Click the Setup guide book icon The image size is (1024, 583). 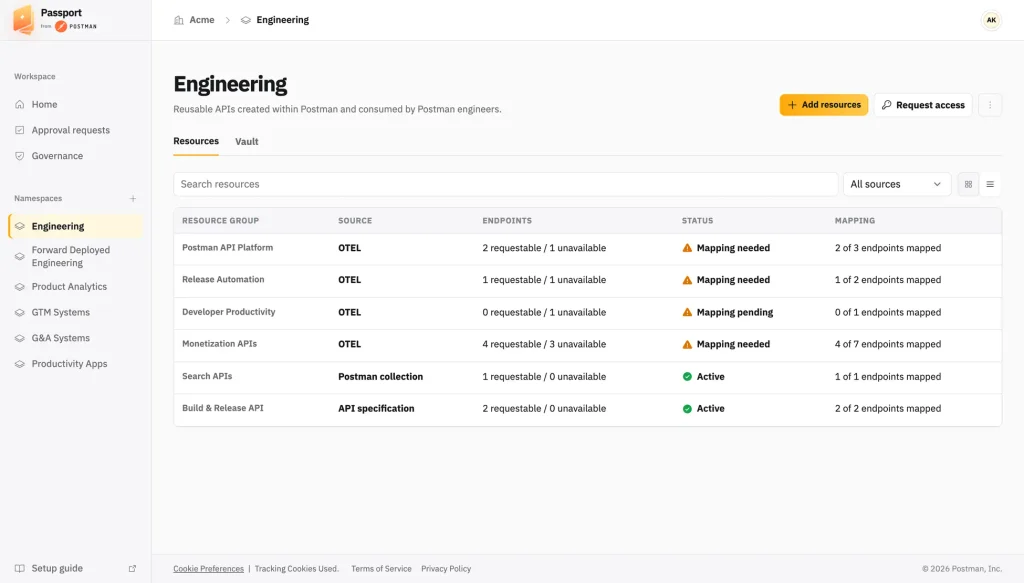(x=20, y=568)
